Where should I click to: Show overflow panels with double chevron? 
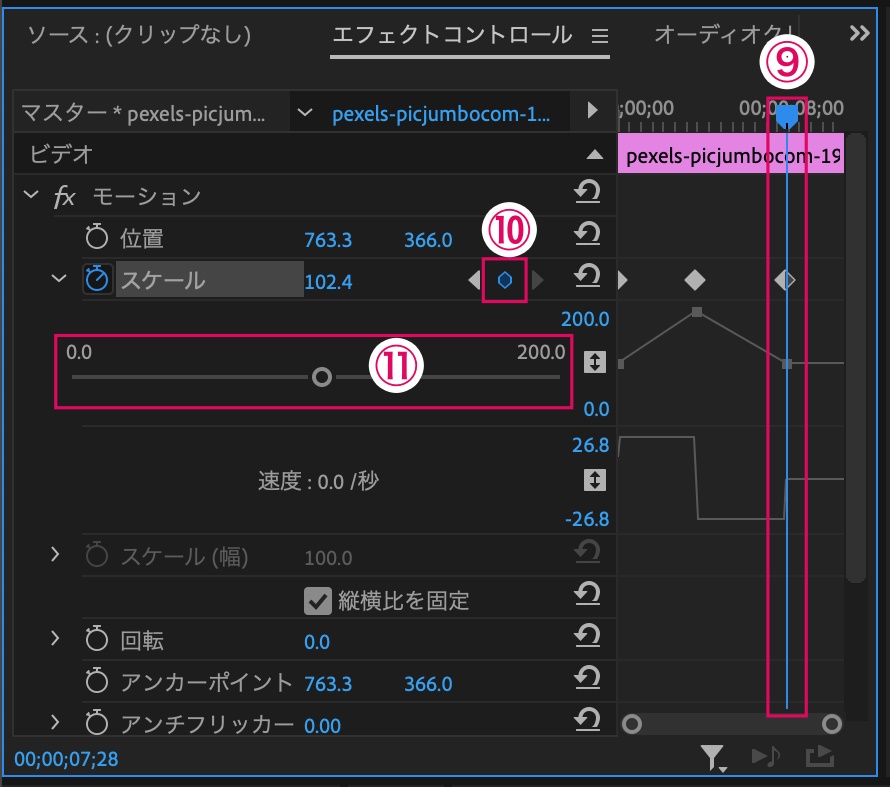coord(859,33)
